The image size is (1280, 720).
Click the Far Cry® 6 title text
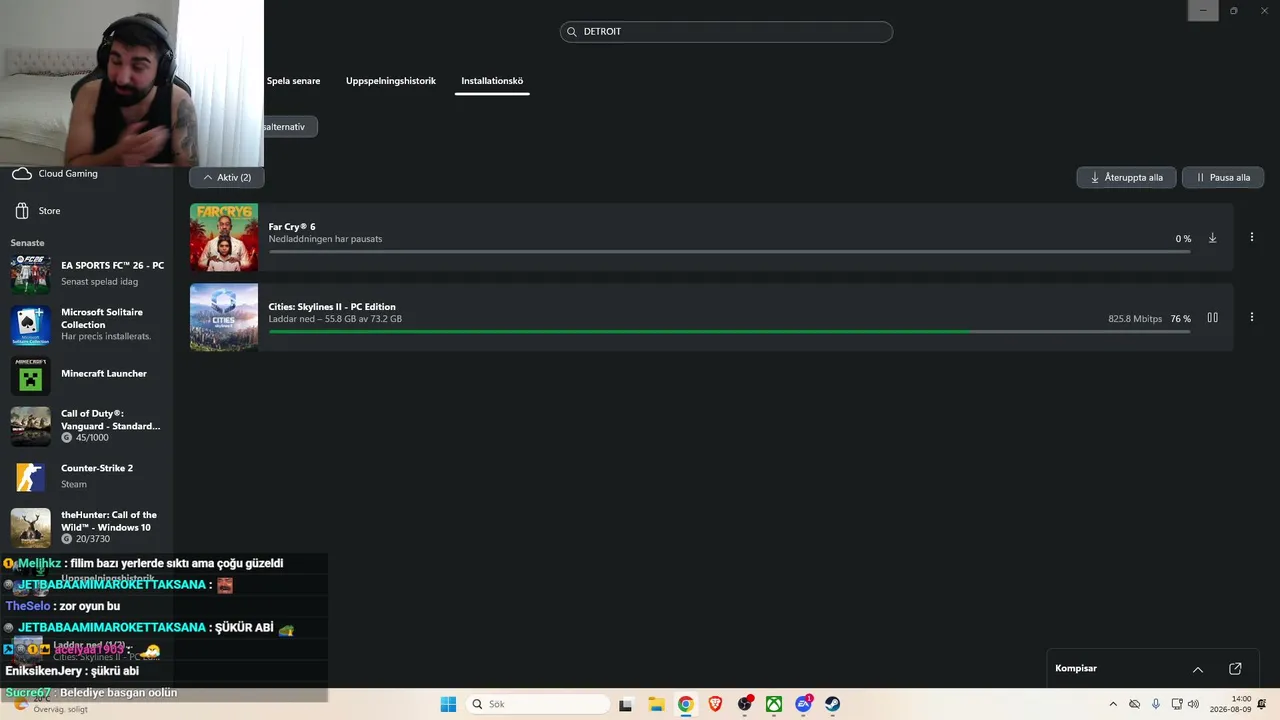click(292, 227)
